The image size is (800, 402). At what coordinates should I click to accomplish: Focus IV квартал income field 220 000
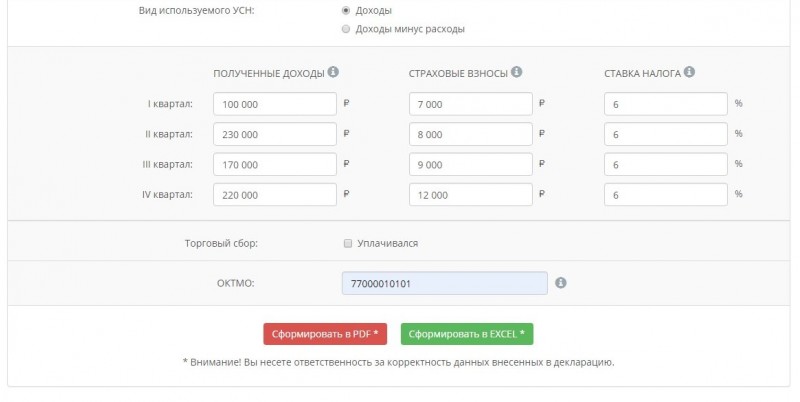tap(275, 194)
